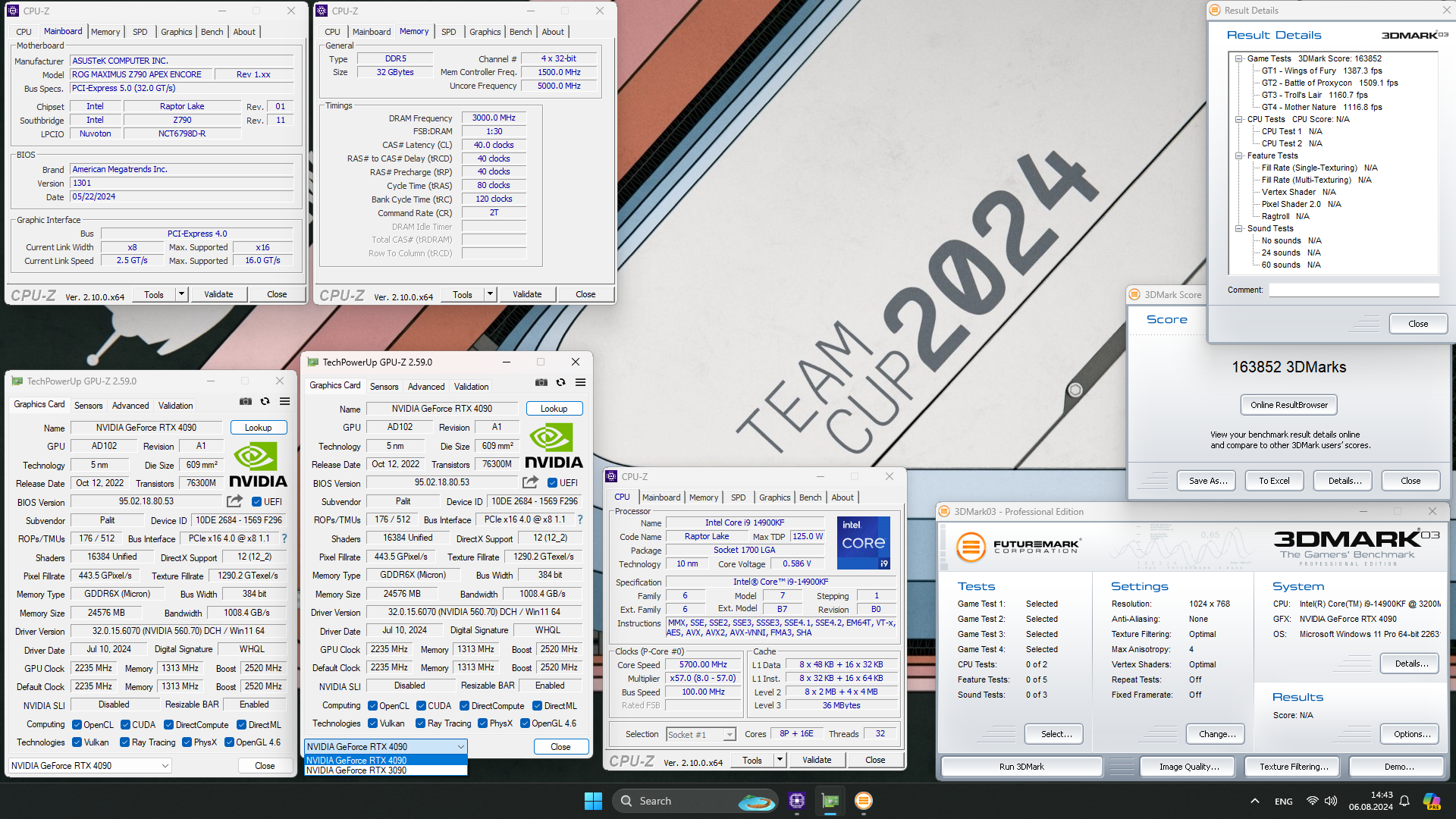The width and height of the screenshot is (1456, 819).
Task: Toggle the DirectML checkbox in the front GPU-Z window
Action: point(537,706)
